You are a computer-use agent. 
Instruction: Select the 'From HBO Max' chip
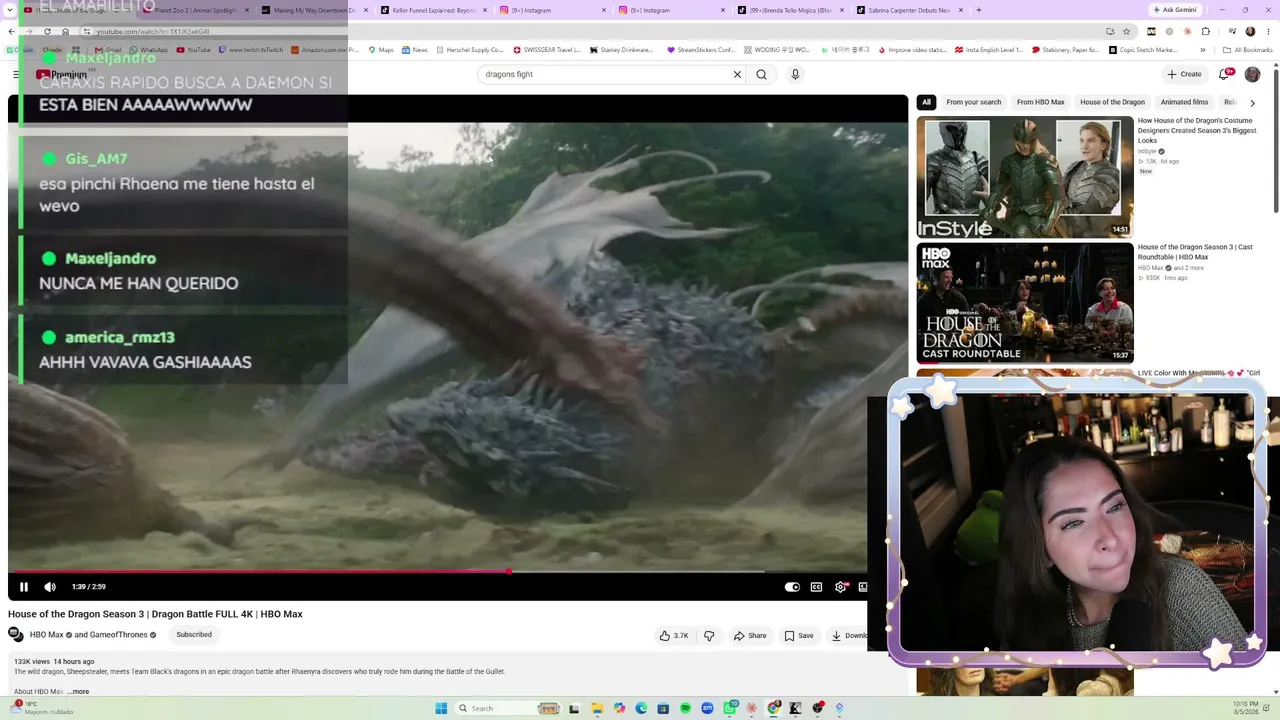point(1040,102)
